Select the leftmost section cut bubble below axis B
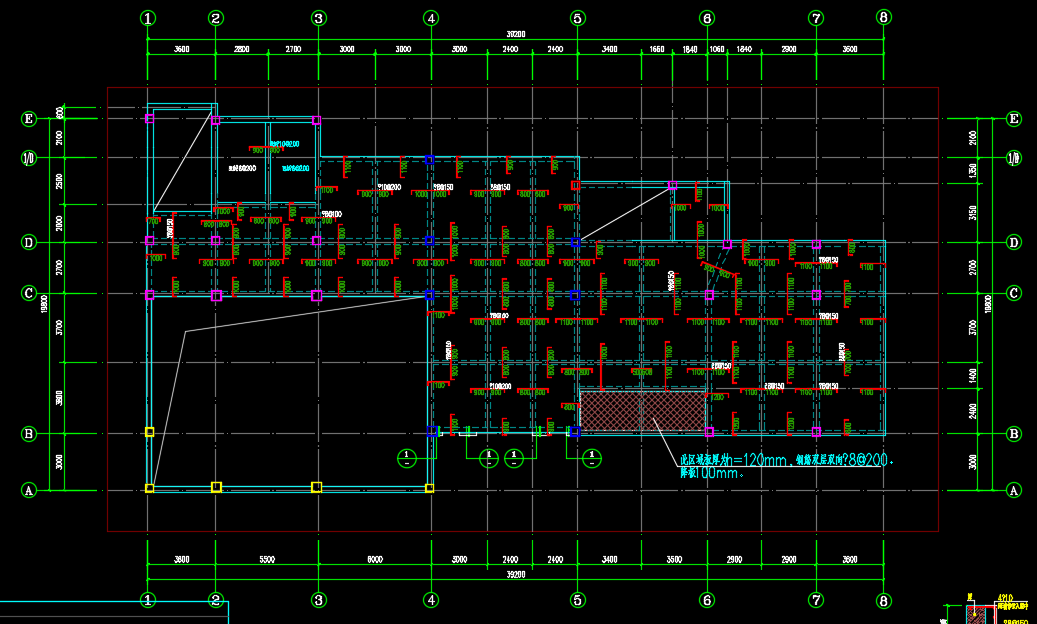Viewport: 1037px width, 624px height. pyautogui.click(x=407, y=458)
